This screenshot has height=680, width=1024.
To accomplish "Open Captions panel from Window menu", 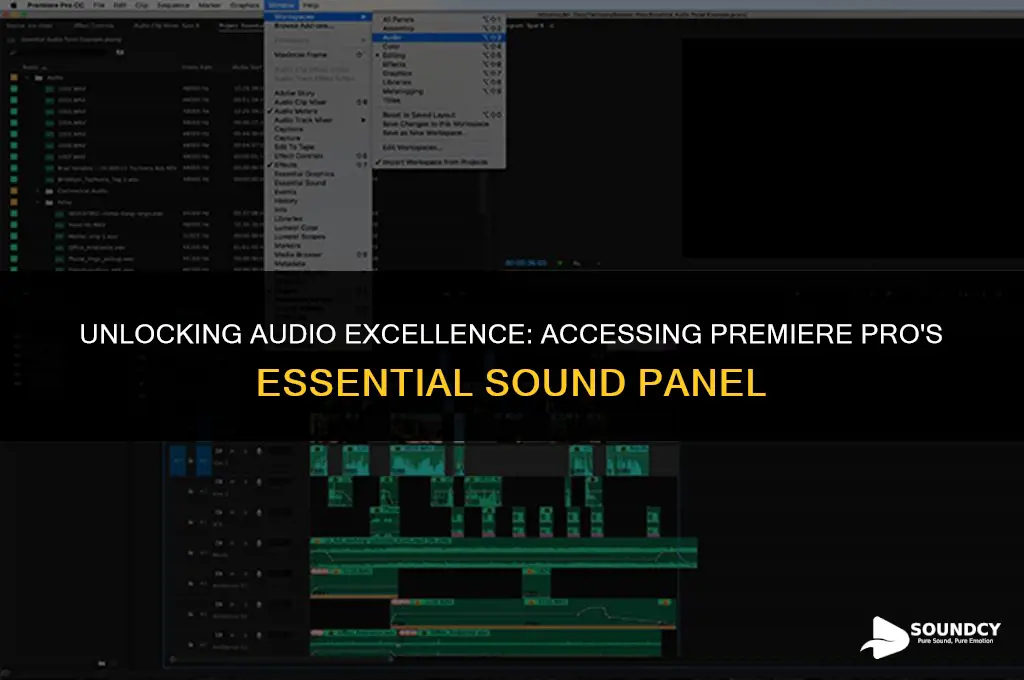I will pos(318,129).
